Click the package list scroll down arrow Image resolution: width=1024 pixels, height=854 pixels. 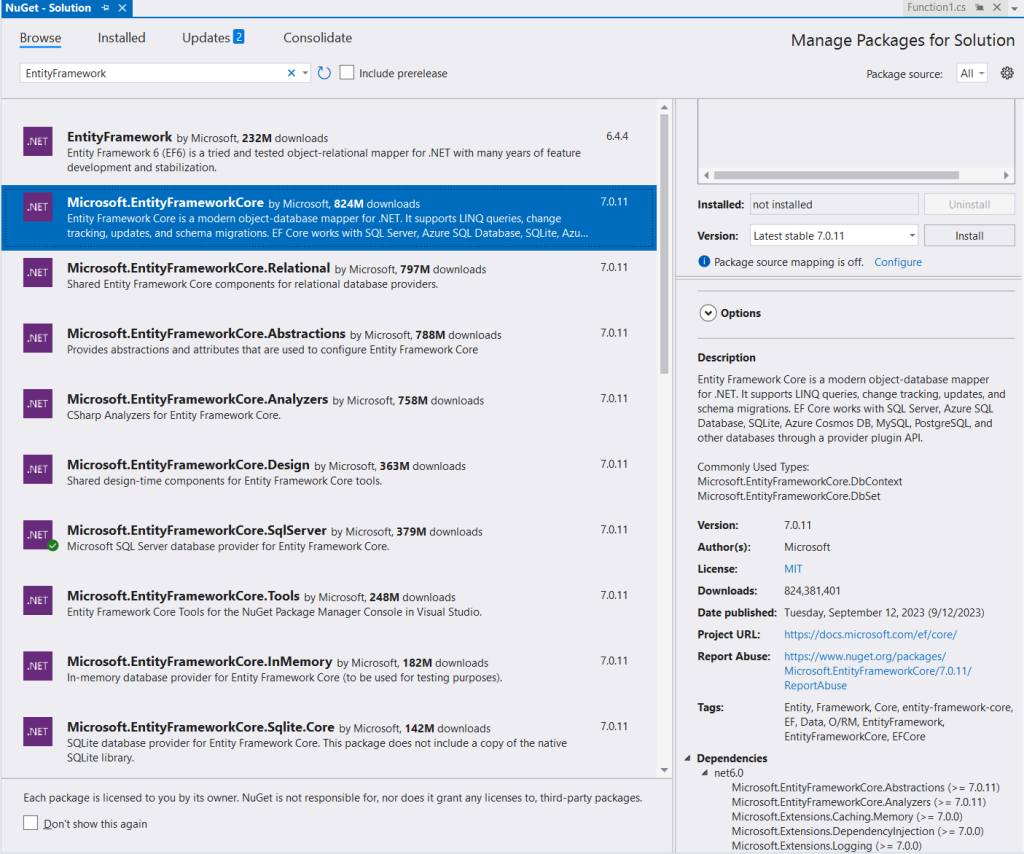[664, 770]
